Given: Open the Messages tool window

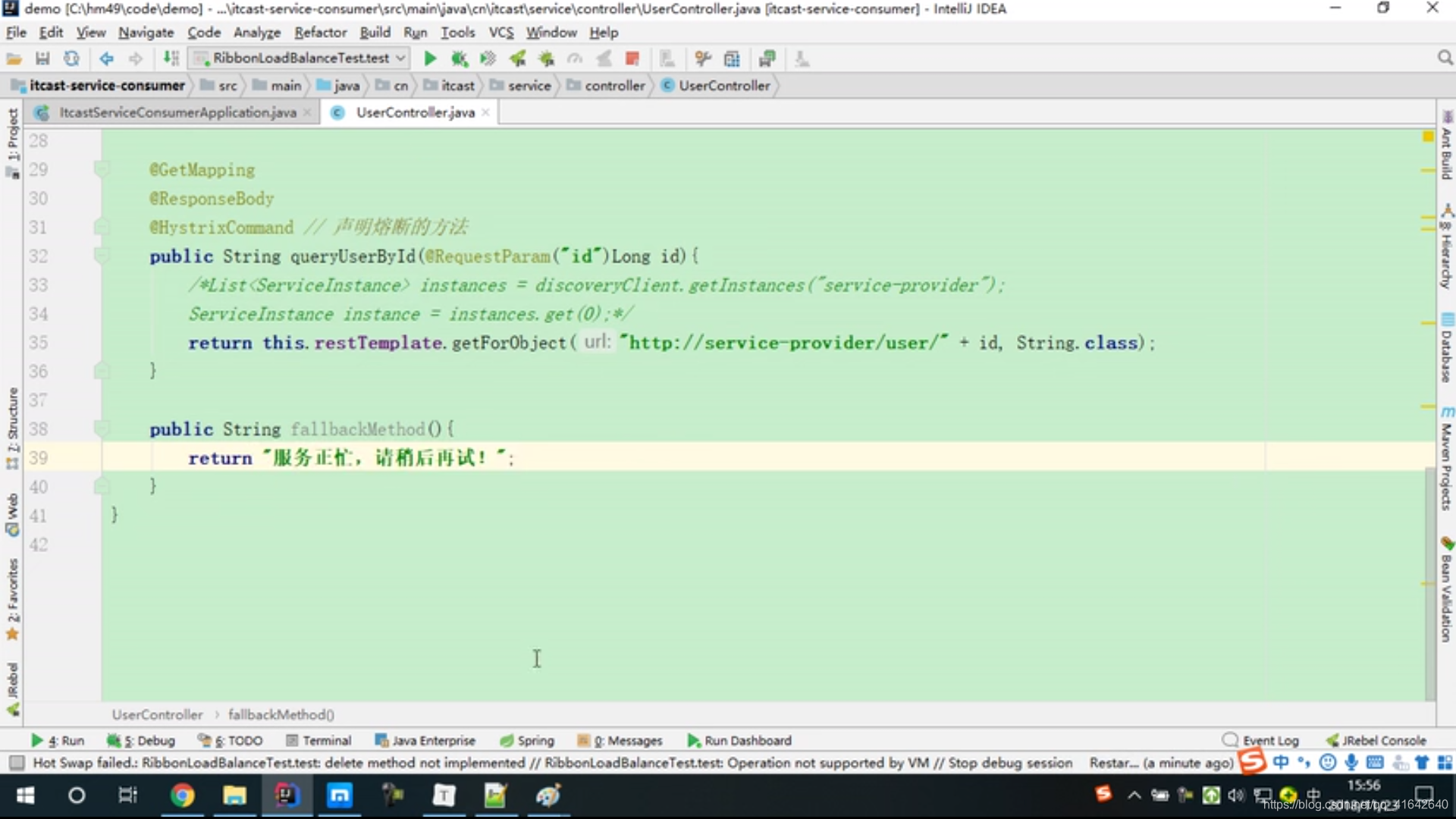Looking at the screenshot, I should tap(620, 740).
